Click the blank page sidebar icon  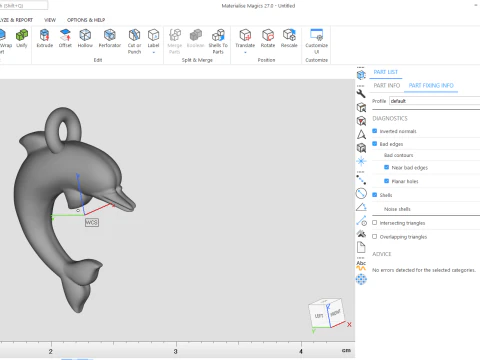[x=361, y=247]
